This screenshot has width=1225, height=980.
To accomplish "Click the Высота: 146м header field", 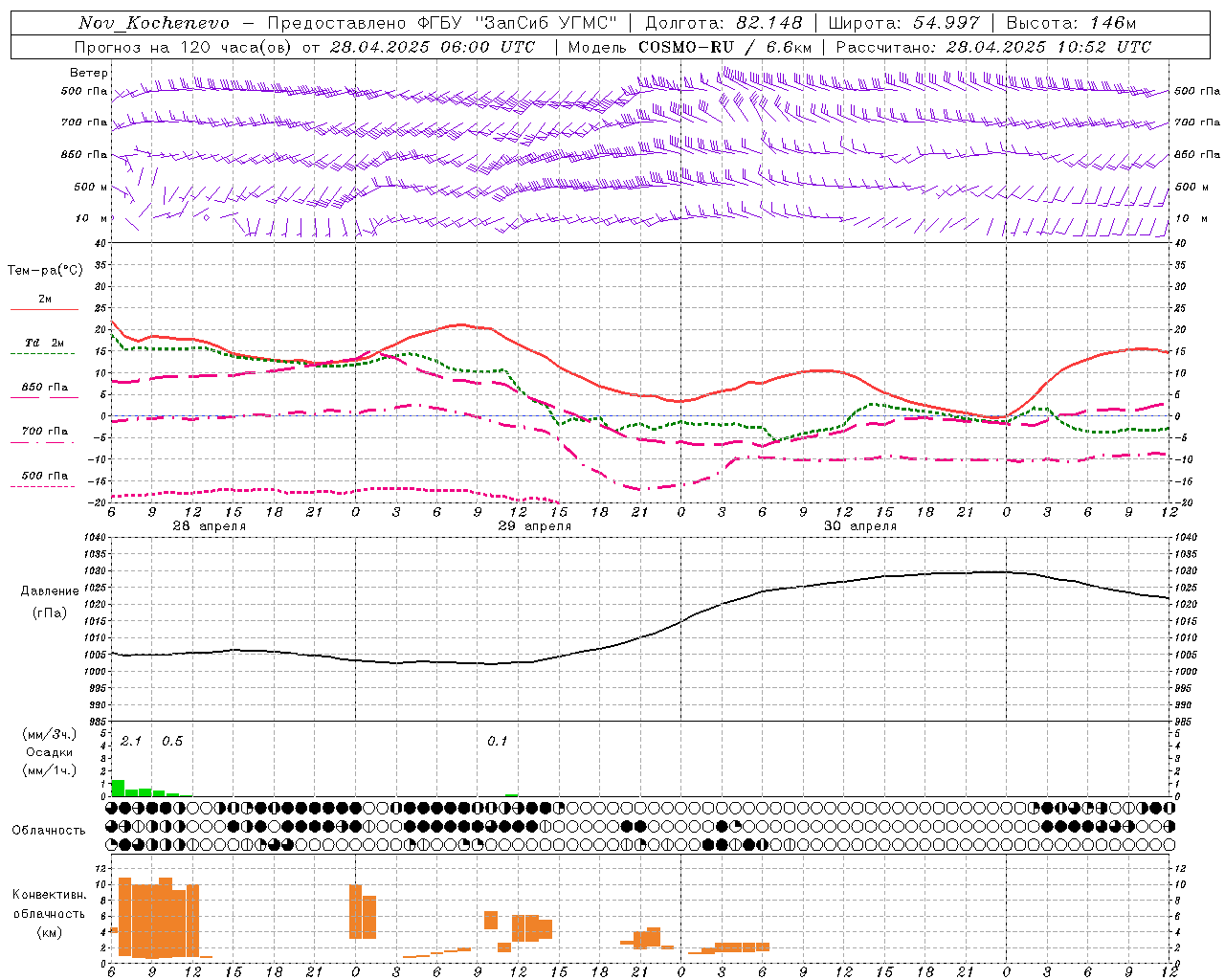I will tap(1071, 23).
